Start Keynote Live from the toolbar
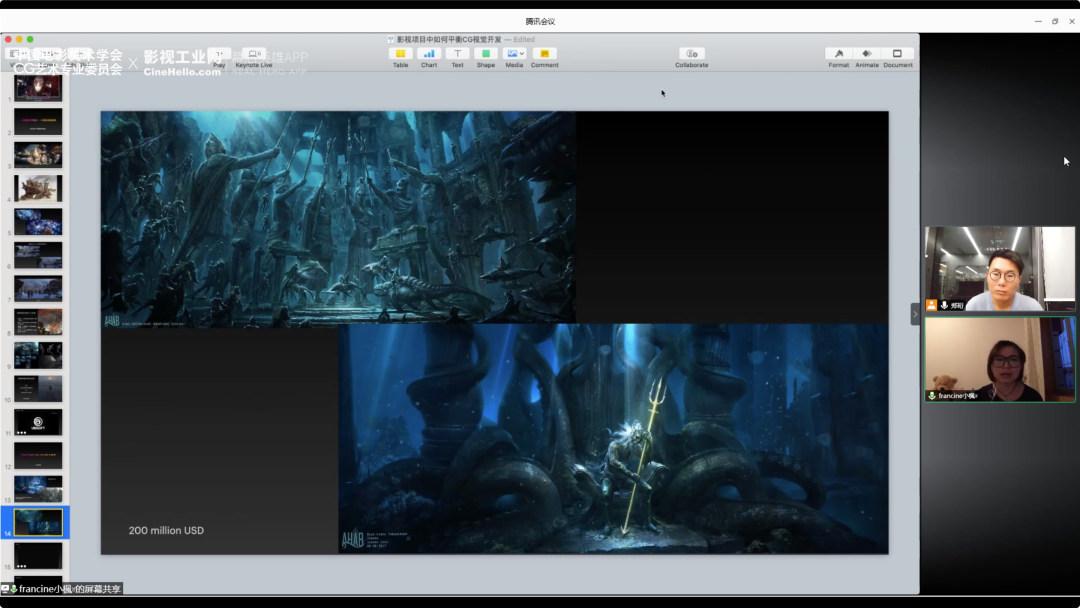 [253, 55]
